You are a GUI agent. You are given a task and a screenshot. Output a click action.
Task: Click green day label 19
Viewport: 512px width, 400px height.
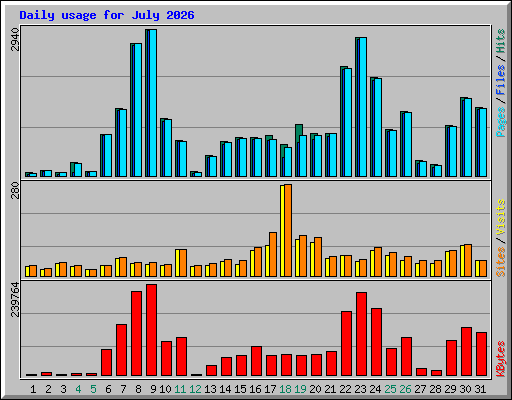pyautogui.click(x=300, y=389)
